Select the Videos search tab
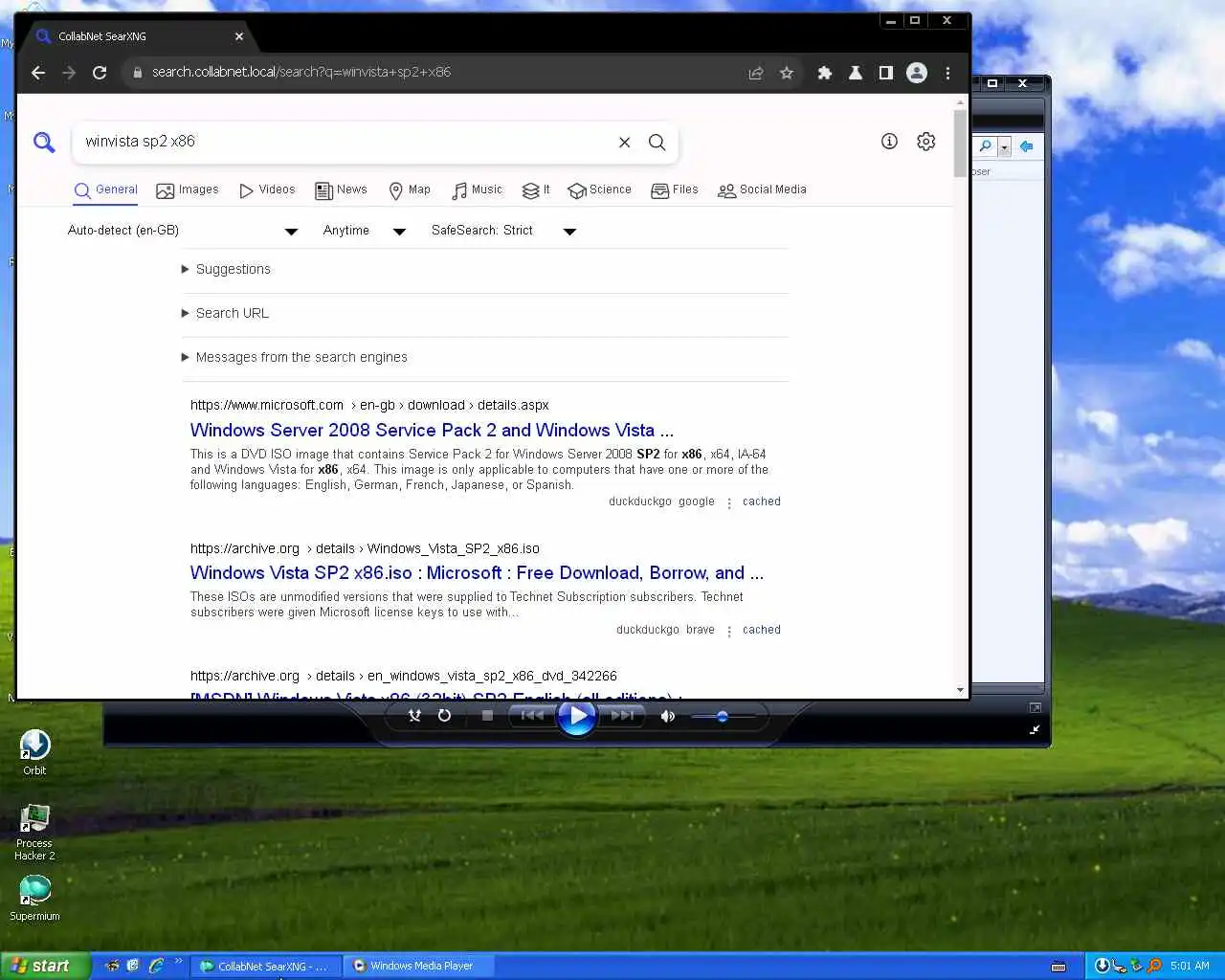Viewport: 1225px width, 980px height. point(267,189)
